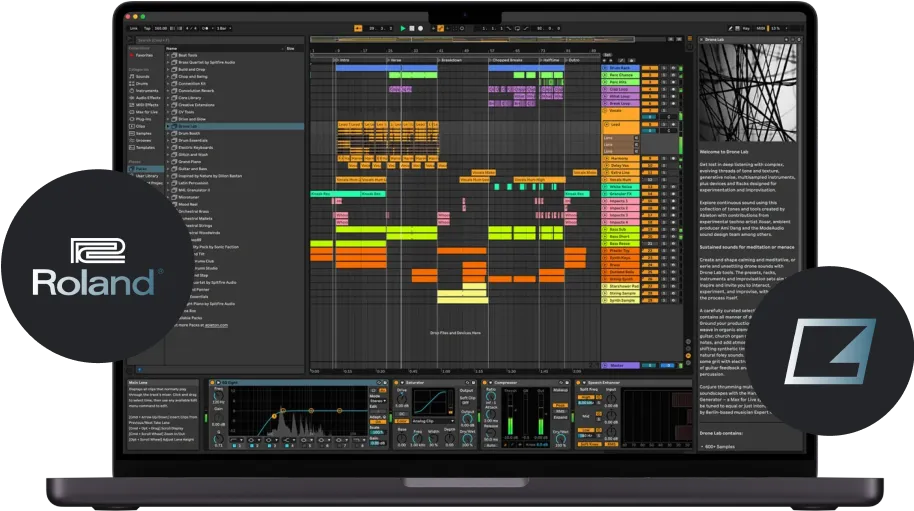Toggle the Saturator device on/off
Viewport: 914px width, 511px height.
[x=396, y=382]
